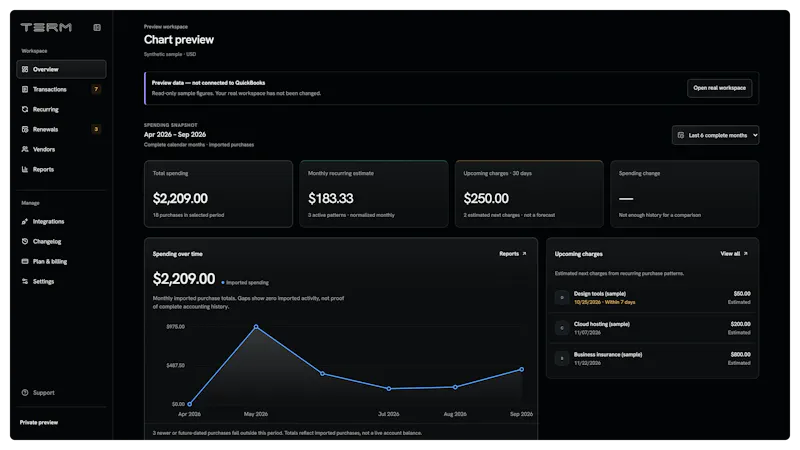The image size is (800, 450).
Task: Collapse the sidebar using the panel icon
Action: coord(97,28)
